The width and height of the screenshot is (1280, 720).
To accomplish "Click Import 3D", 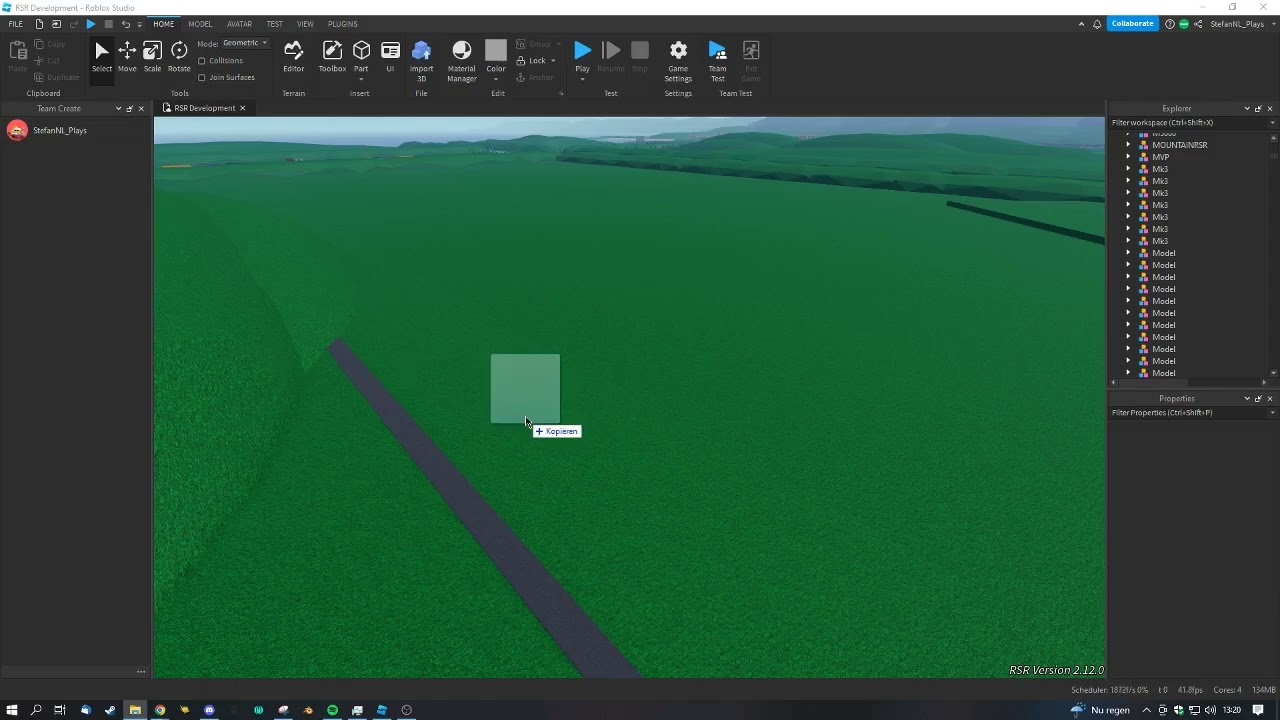I will point(421,61).
